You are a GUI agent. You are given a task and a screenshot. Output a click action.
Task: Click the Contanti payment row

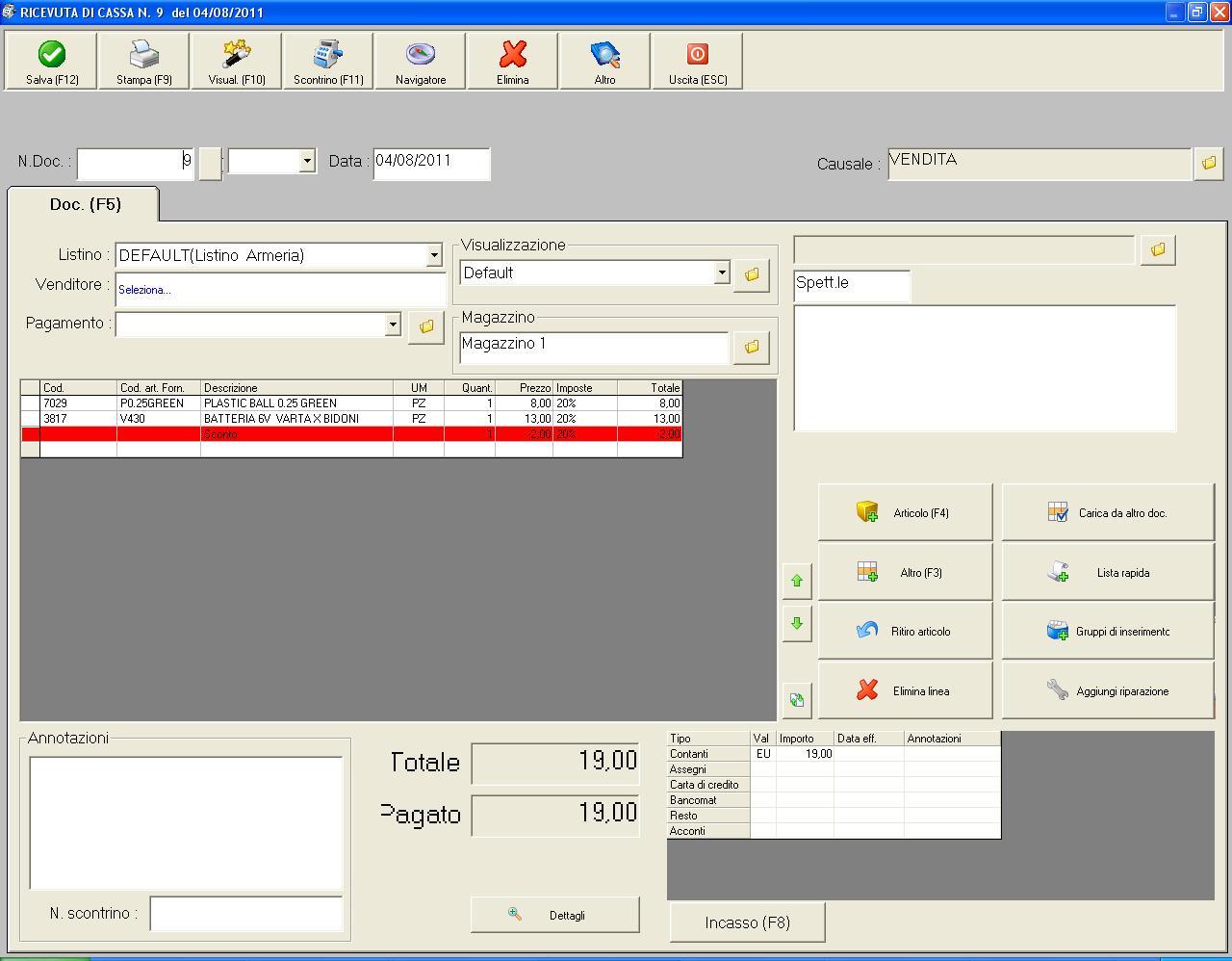click(x=834, y=754)
